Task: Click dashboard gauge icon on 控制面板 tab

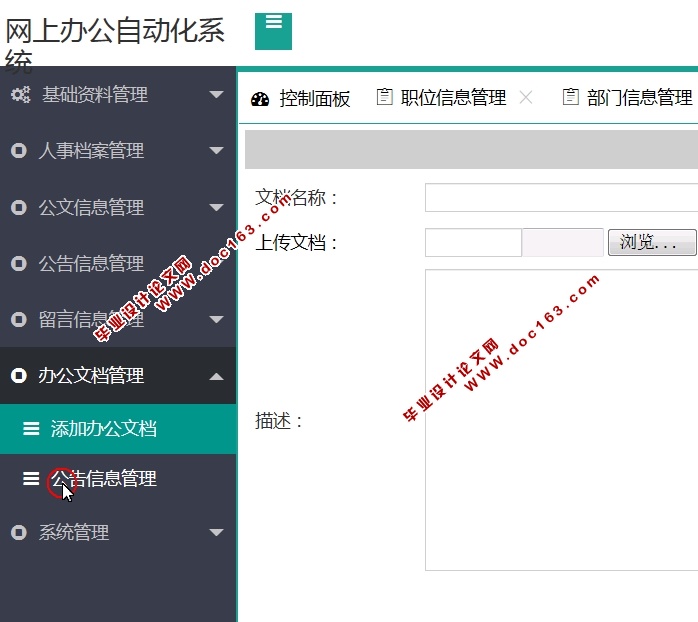Action: tap(260, 99)
